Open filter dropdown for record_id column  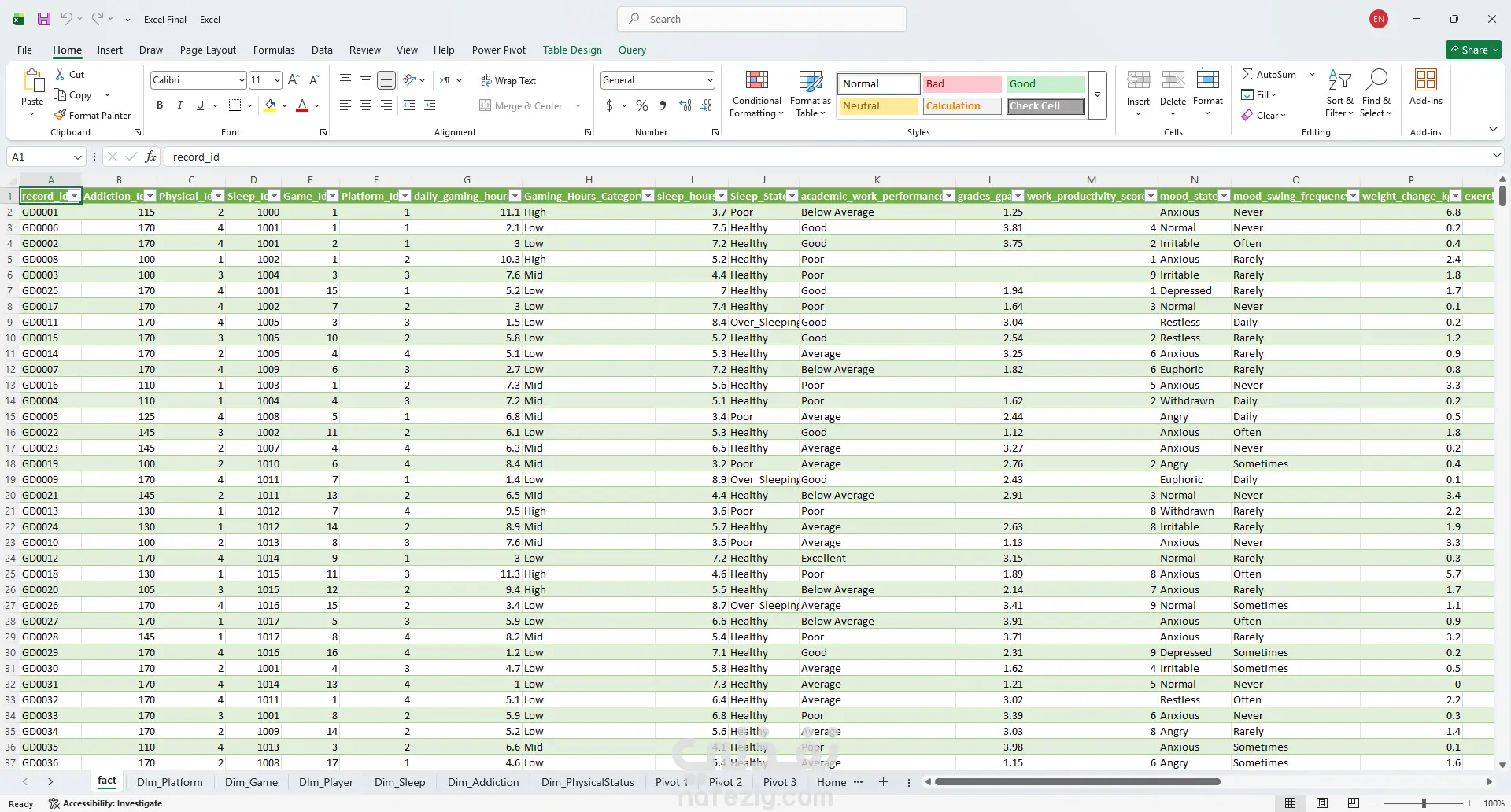coord(75,196)
